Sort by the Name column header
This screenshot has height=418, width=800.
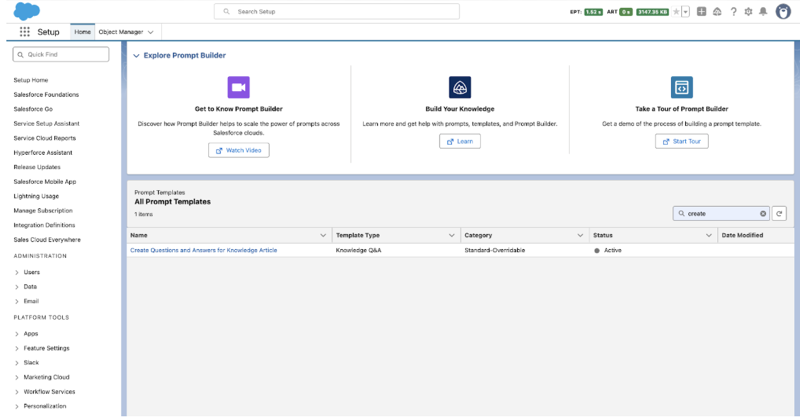pos(139,235)
